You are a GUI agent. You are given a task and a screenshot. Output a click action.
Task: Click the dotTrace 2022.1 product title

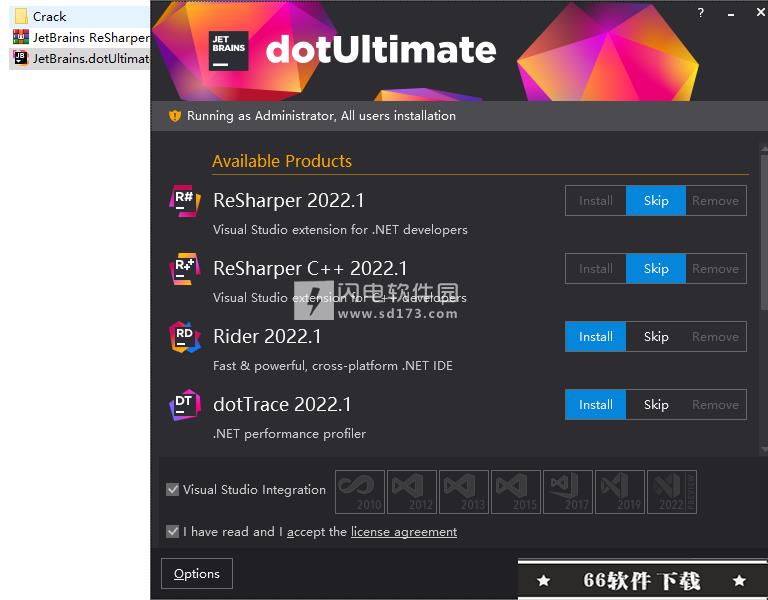click(282, 405)
